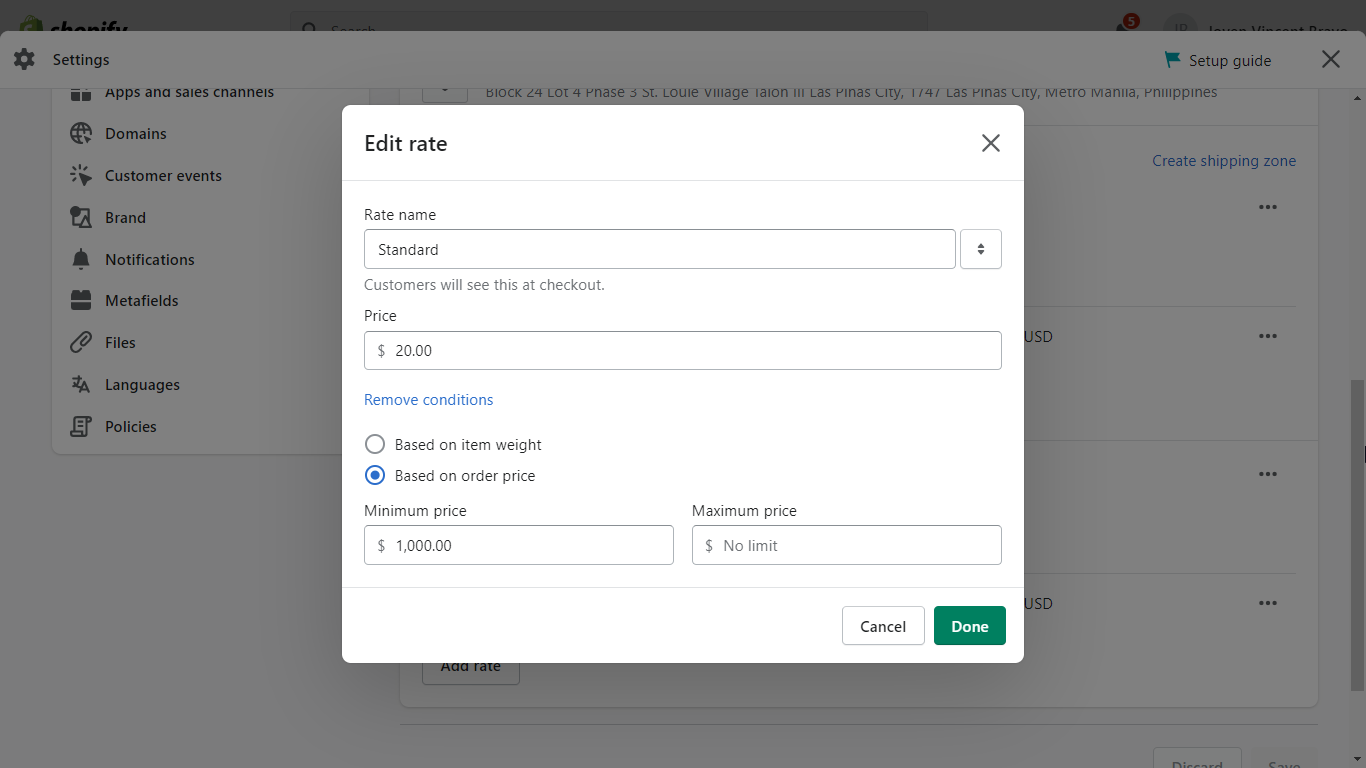Click the Languages translate icon
Image resolution: width=1366 pixels, height=768 pixels.
click(x=81, y=385)
